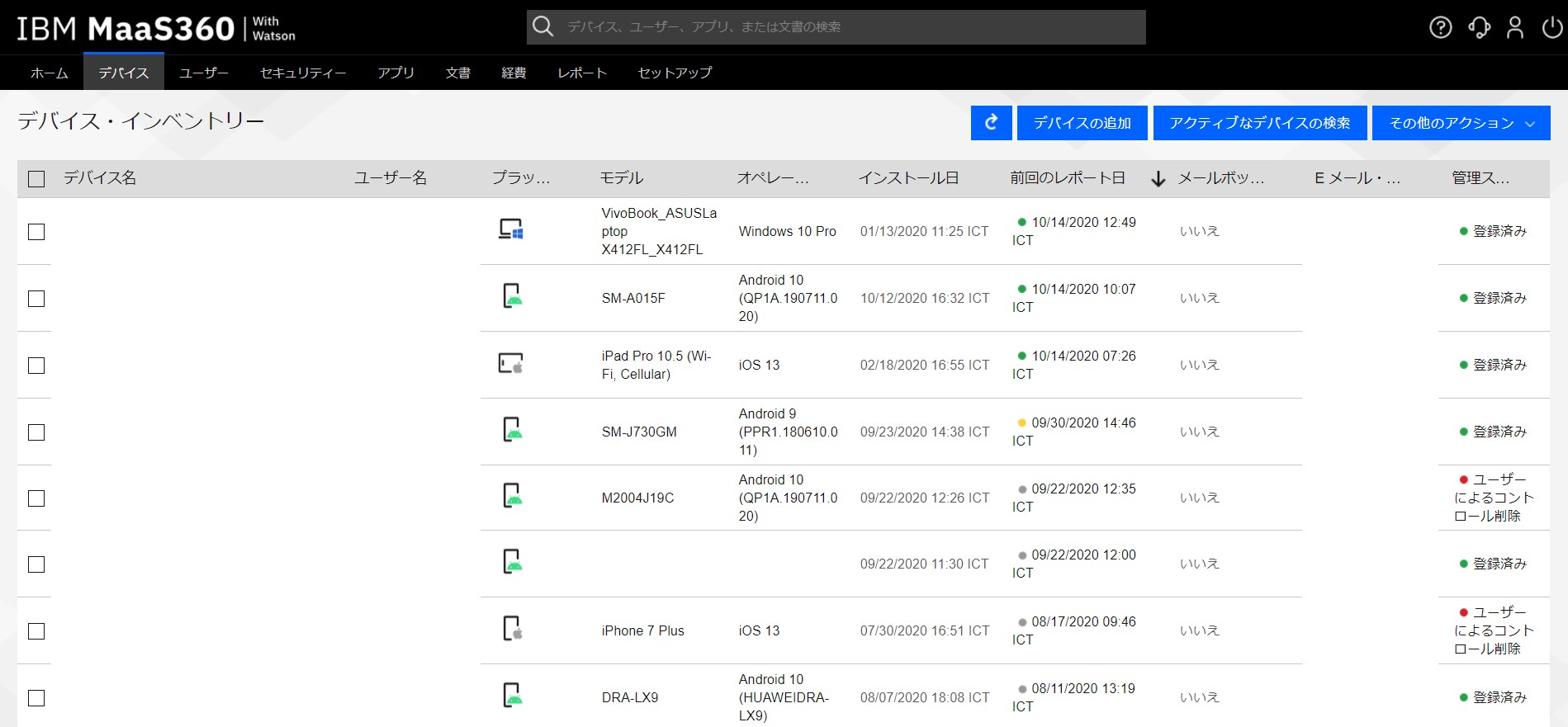Click the SM-J730GM model cell
The height and width of the screenshot is (727, 1568).
(639, 432)
